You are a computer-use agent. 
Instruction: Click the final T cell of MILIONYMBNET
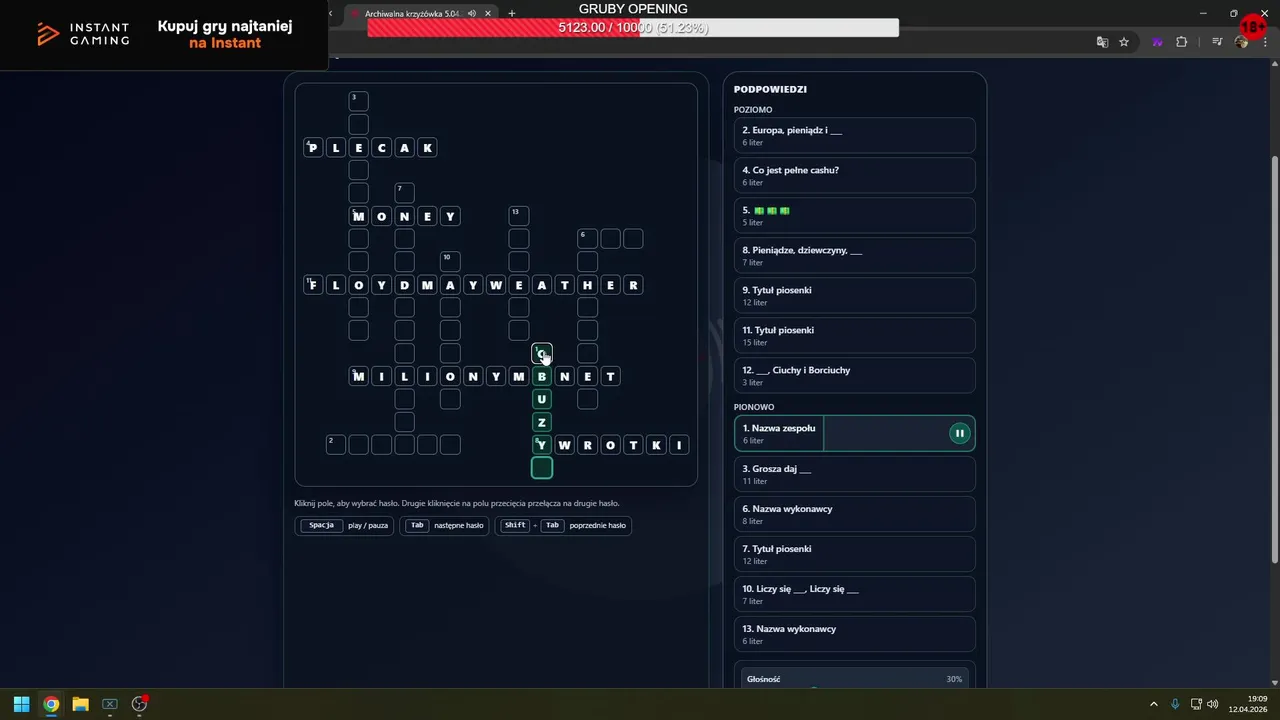(x=610, y=376)
